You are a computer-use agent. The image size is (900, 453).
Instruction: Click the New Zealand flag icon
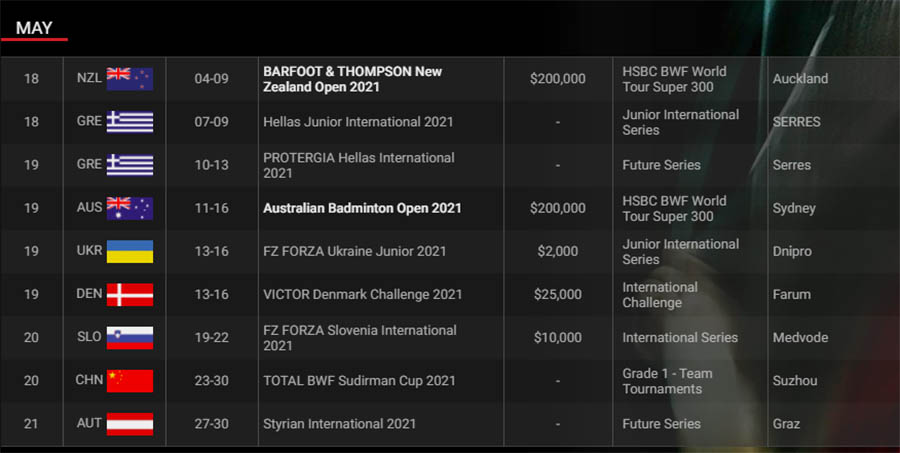[130, 79]
